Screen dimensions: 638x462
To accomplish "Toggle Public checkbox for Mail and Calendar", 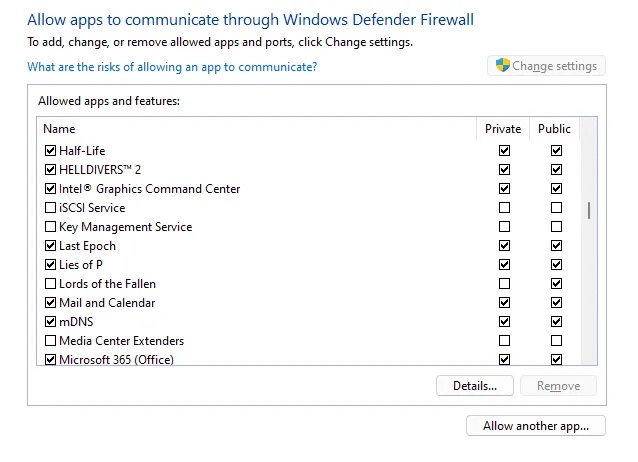I will 556,303.
